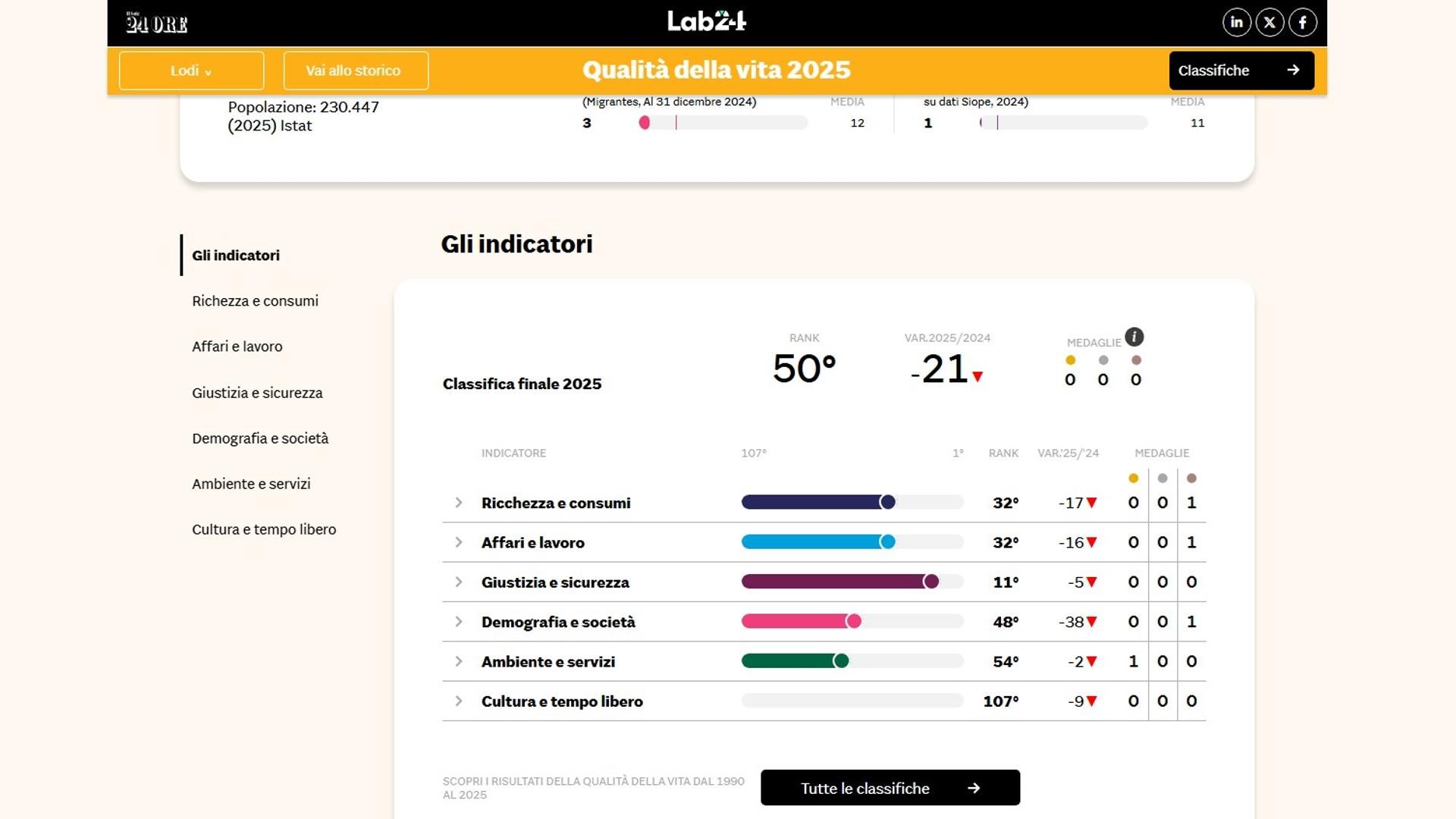
Task: Open the LinkedIn share icon
Action: [x=1237, y=23]
